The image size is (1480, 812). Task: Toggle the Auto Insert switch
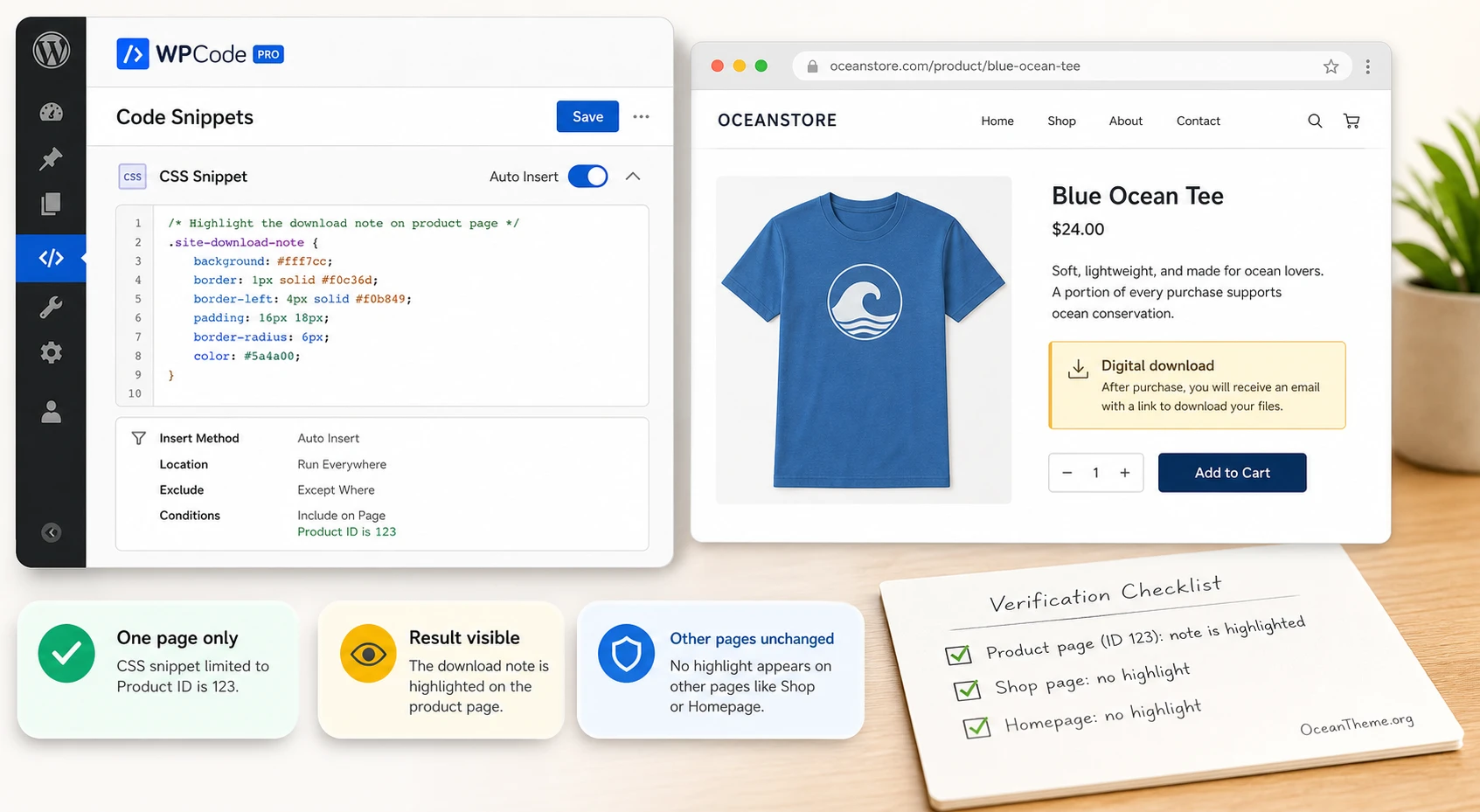[x=588, y=177]
